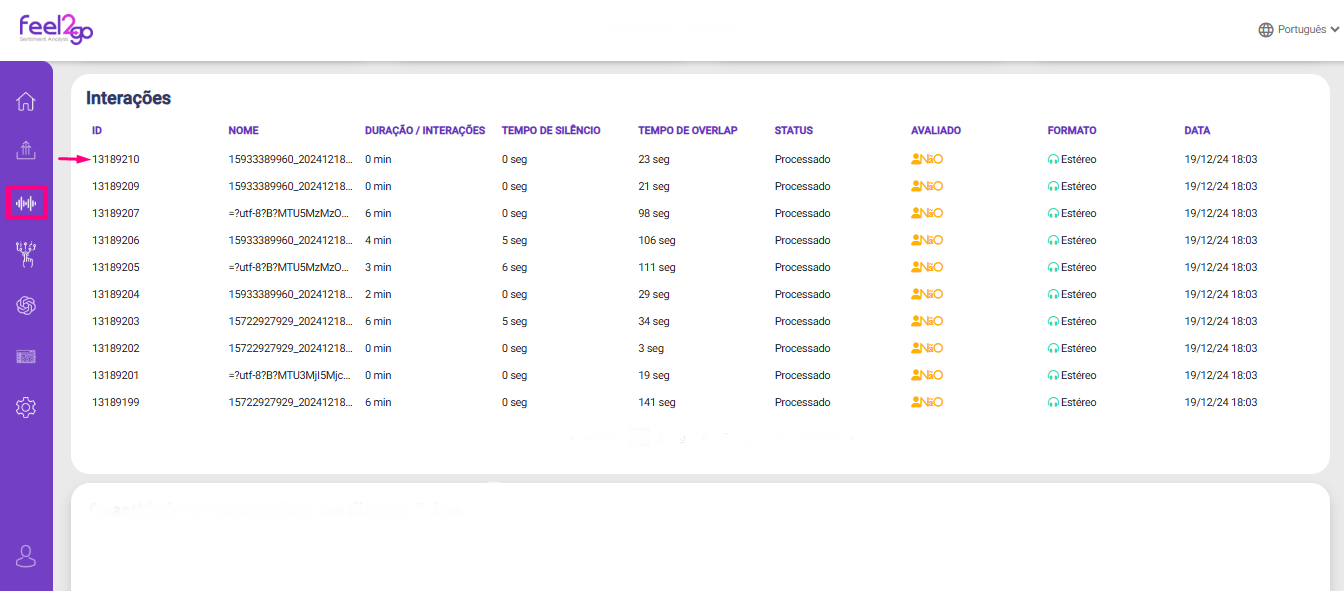This screenshot has width=1344, height=591.
Task: Click the AVALIADO column header
Action: (x=936, y=130)
